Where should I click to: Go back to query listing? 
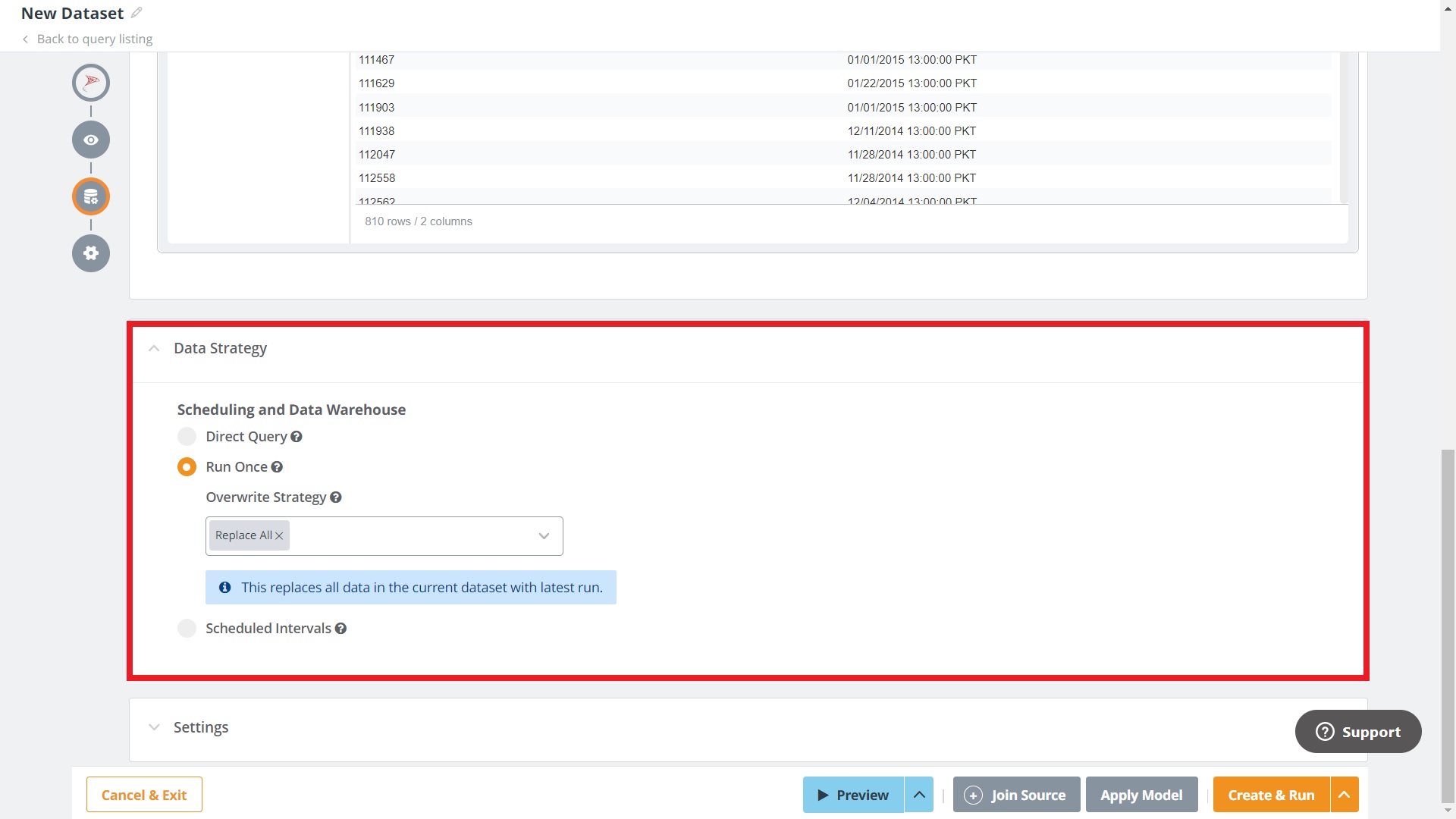[87, 39]
